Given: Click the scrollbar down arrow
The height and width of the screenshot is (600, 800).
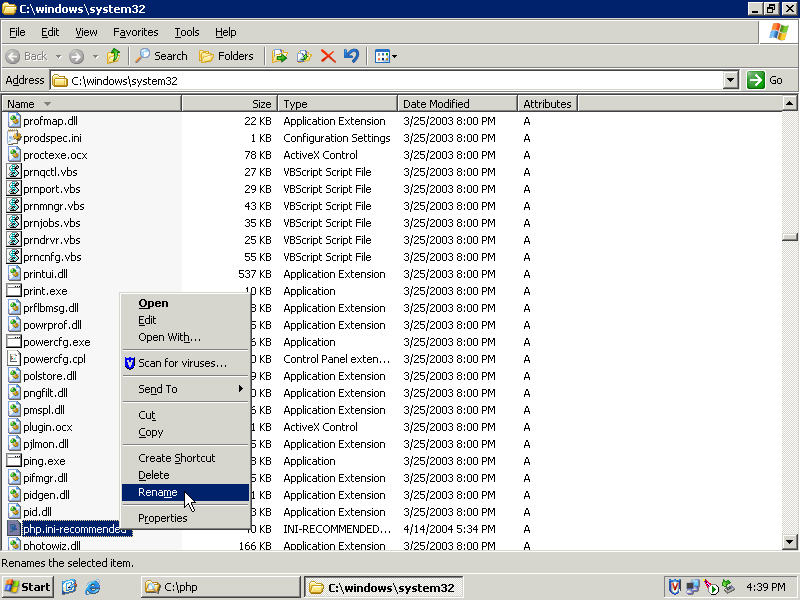Looking at the screenshot, I should coord(790,542).
